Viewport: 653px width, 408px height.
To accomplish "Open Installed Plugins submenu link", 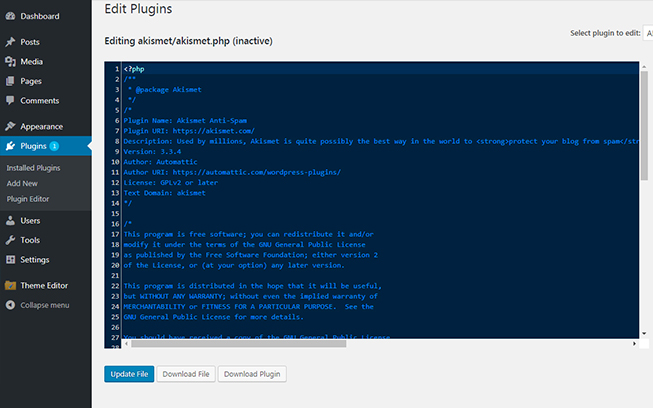I will [33, 168].
